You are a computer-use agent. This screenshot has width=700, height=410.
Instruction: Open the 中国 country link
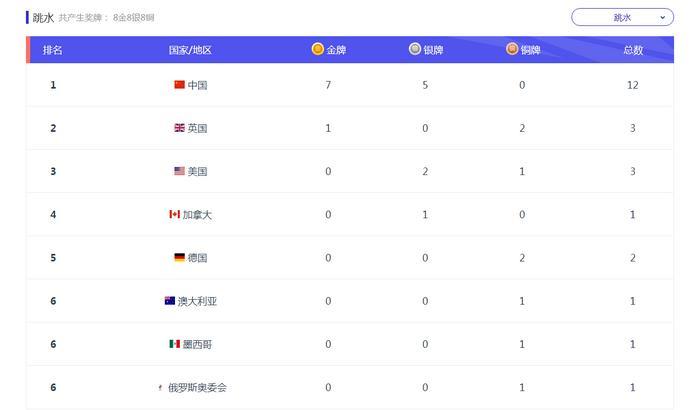coord(197,85)
